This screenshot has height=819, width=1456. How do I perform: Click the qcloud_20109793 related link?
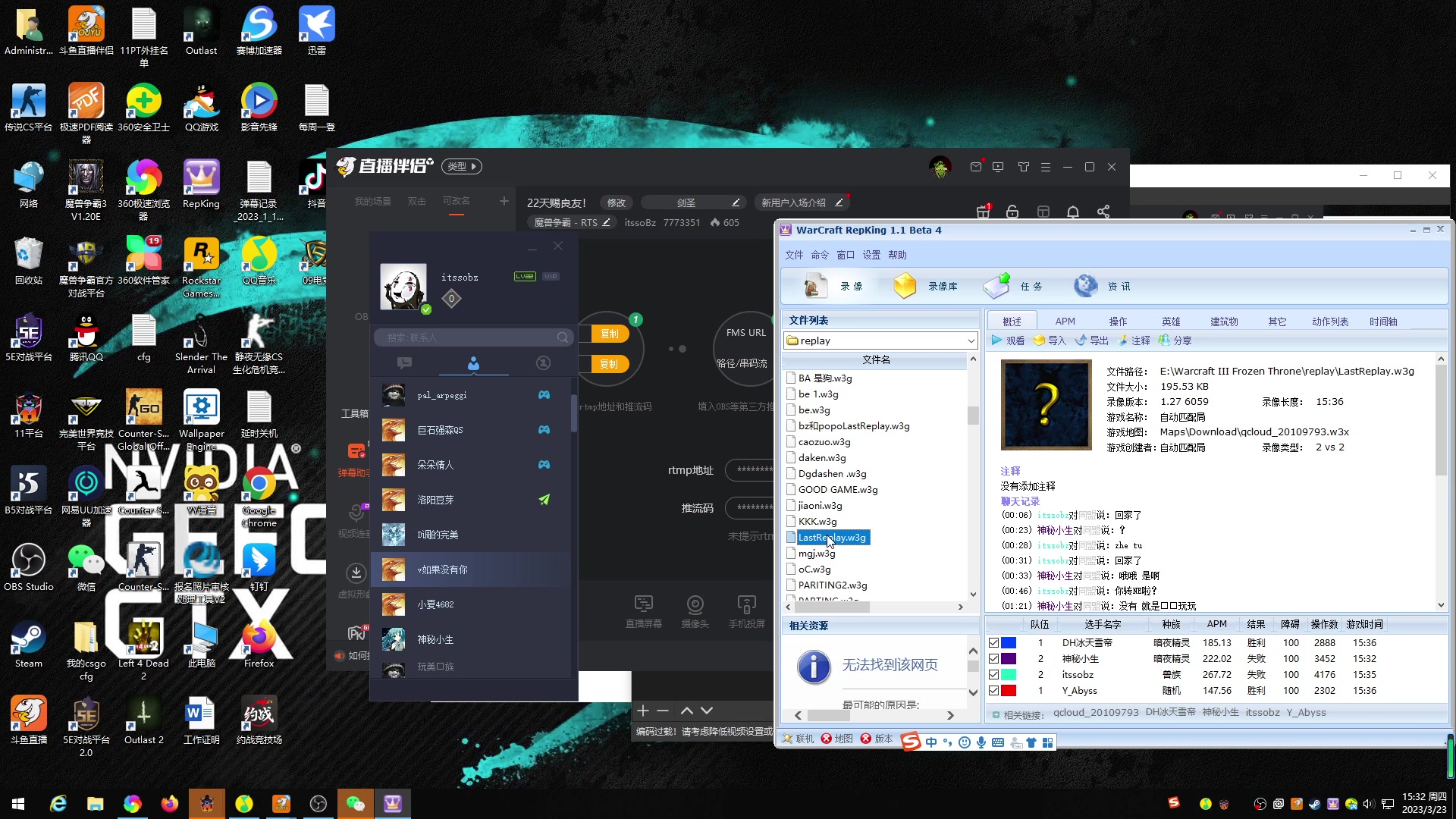[1096, 713]
